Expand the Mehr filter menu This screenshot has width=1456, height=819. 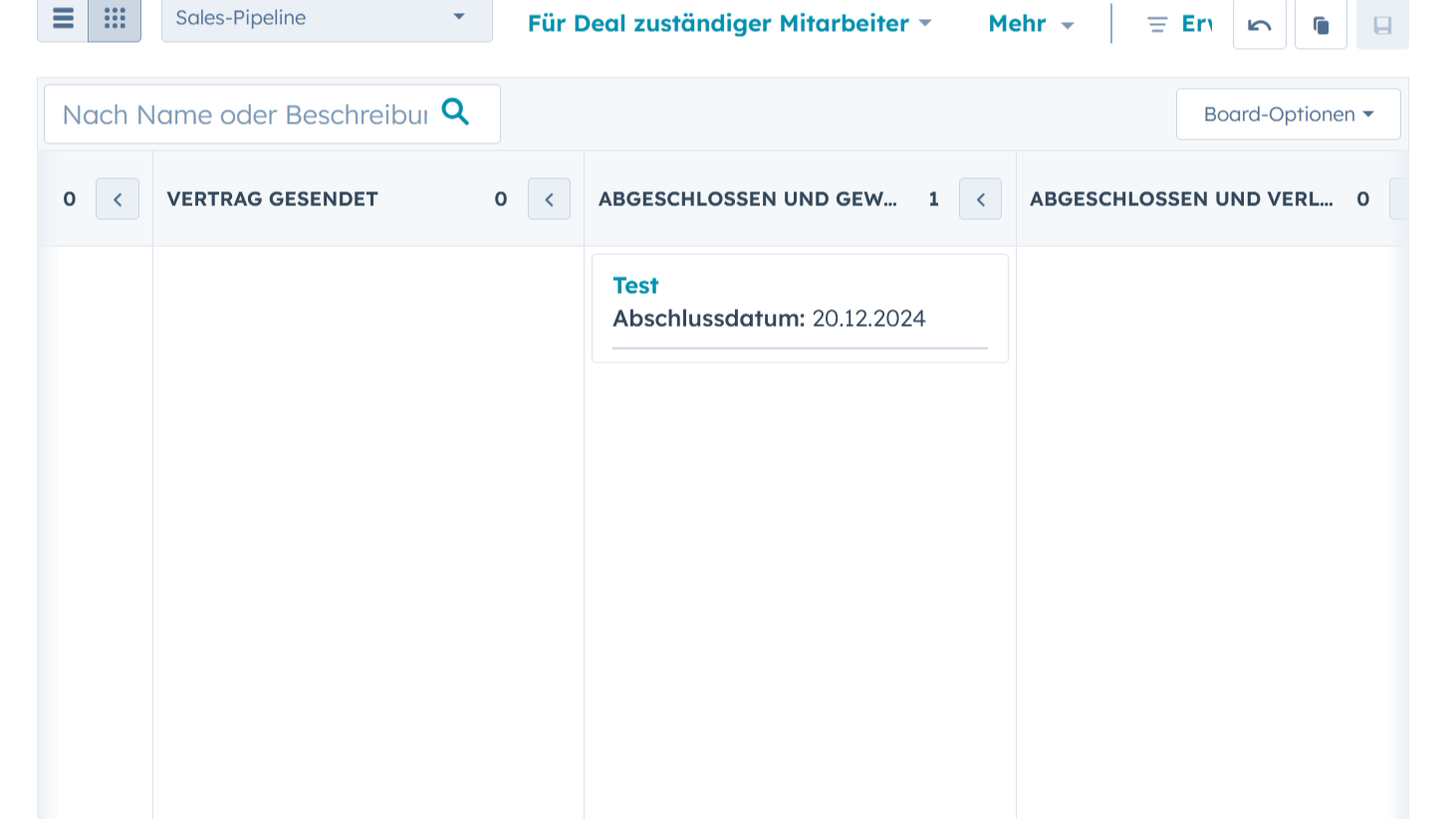coord(1031,24)
